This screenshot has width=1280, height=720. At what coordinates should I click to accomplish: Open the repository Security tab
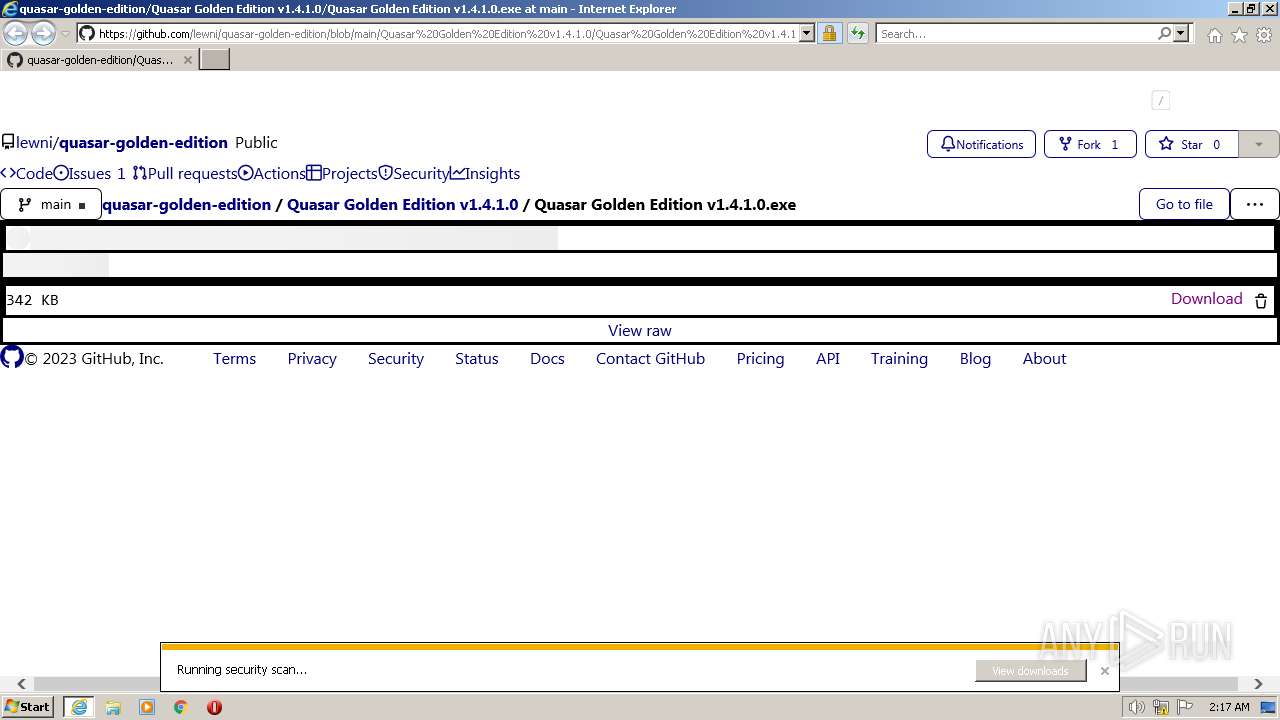pyautogui.click(x=414, y=173)
